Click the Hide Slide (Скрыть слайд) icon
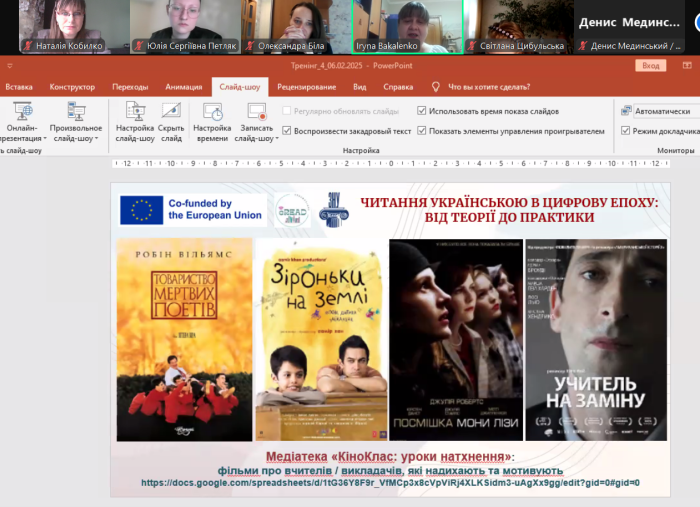This screenshot has width=700, height=507. 171,112
